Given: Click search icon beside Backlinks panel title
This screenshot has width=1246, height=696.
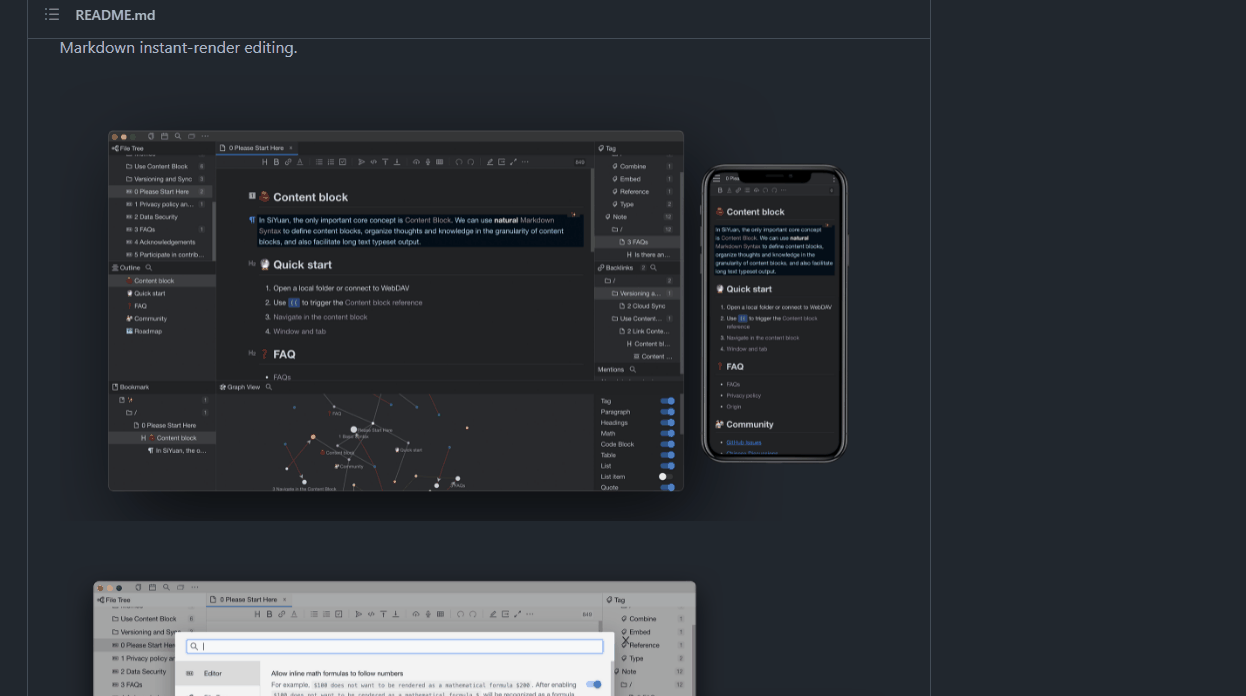Looking at the screenshot, I should click(x=653, y=268).
